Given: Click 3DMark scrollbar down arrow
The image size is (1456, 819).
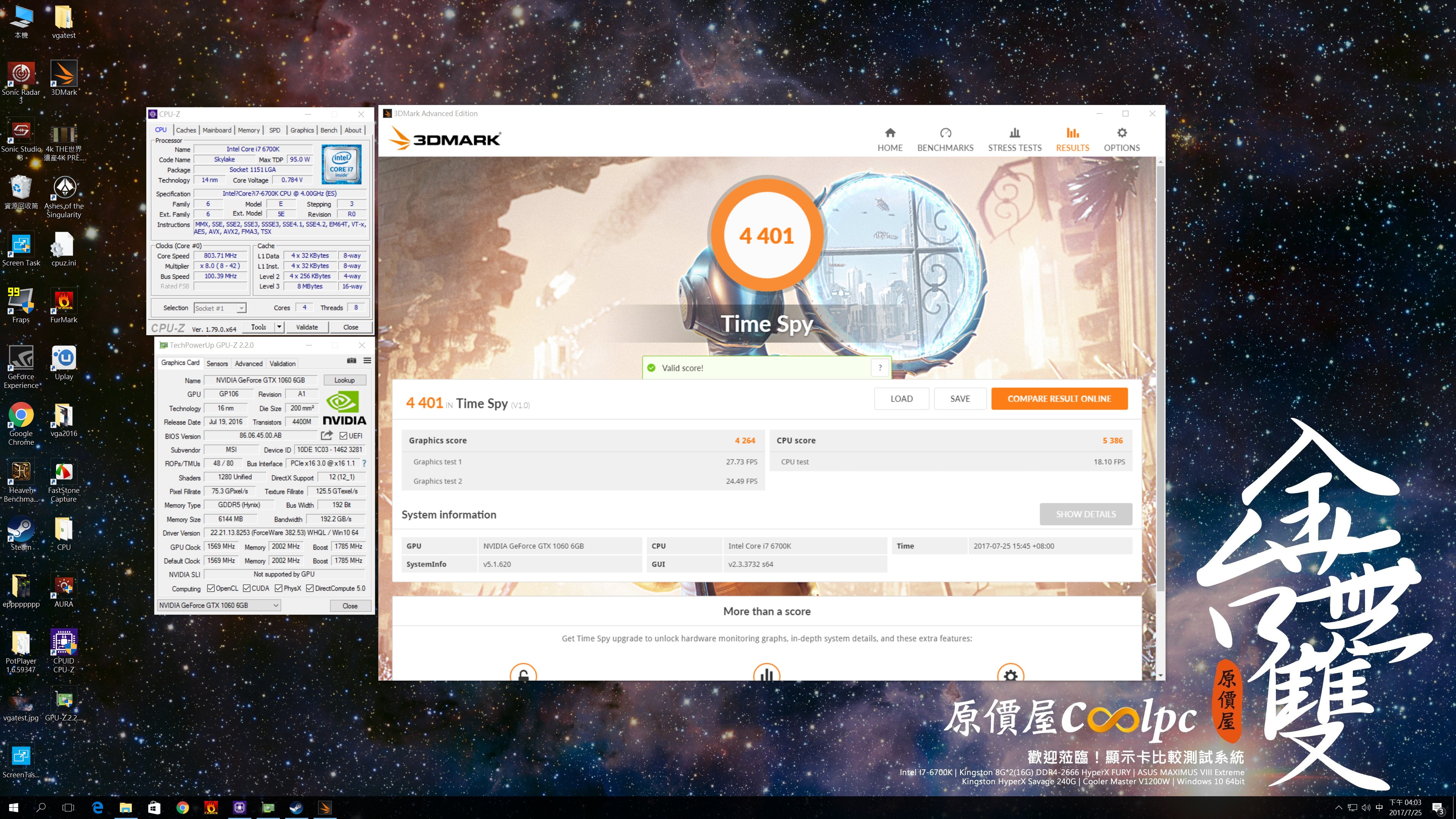Looking at the screenshot, I should click(x=1160, y=675).
